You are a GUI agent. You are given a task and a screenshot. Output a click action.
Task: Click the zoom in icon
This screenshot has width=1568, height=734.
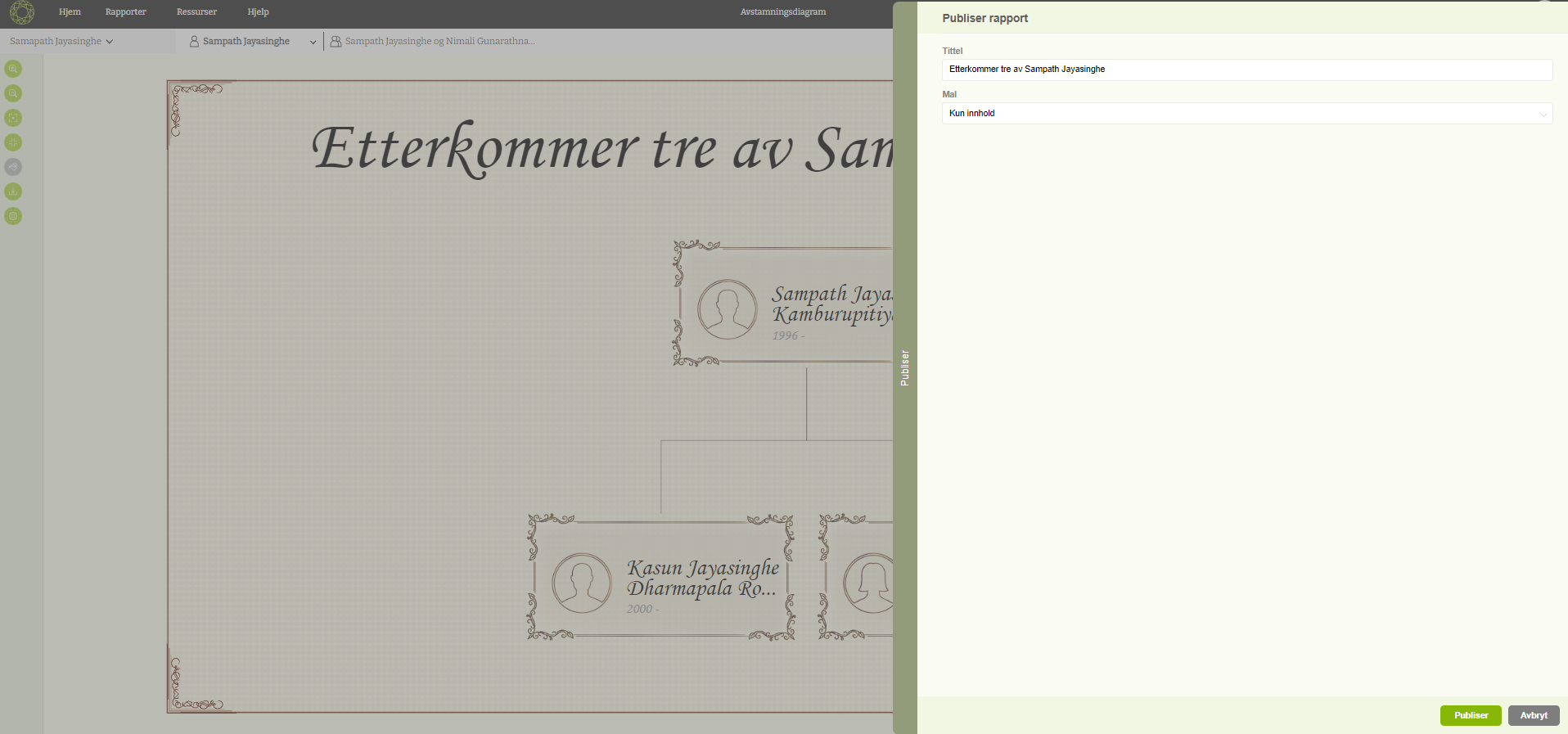coord(13,69)
